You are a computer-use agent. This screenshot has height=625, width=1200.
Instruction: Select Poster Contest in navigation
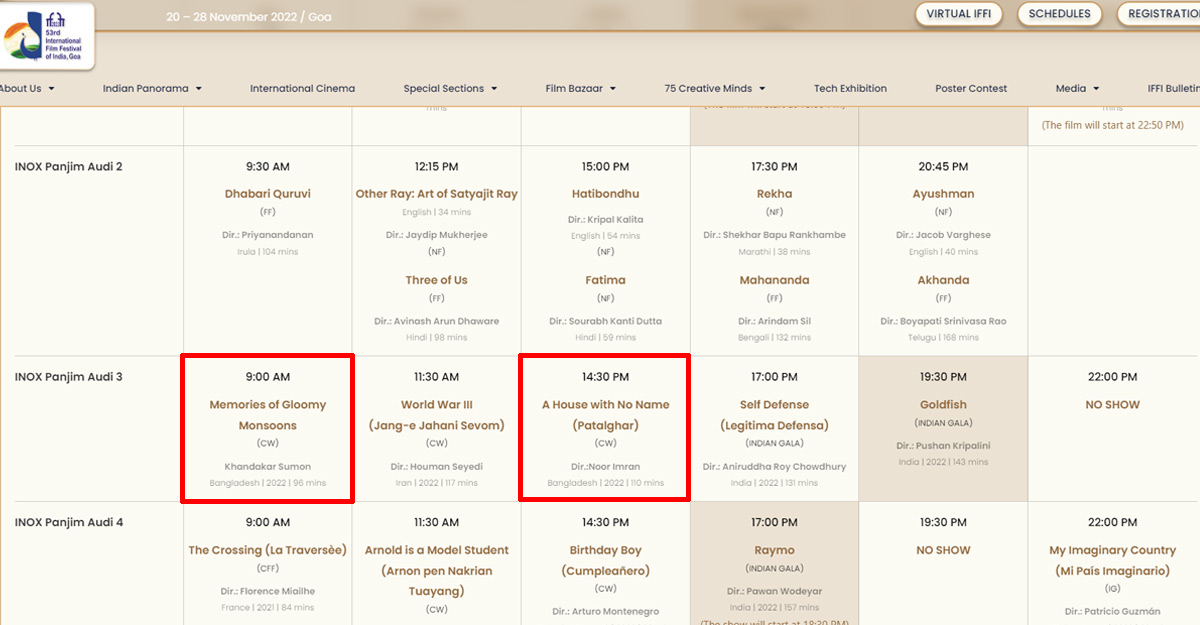[971, 88]
